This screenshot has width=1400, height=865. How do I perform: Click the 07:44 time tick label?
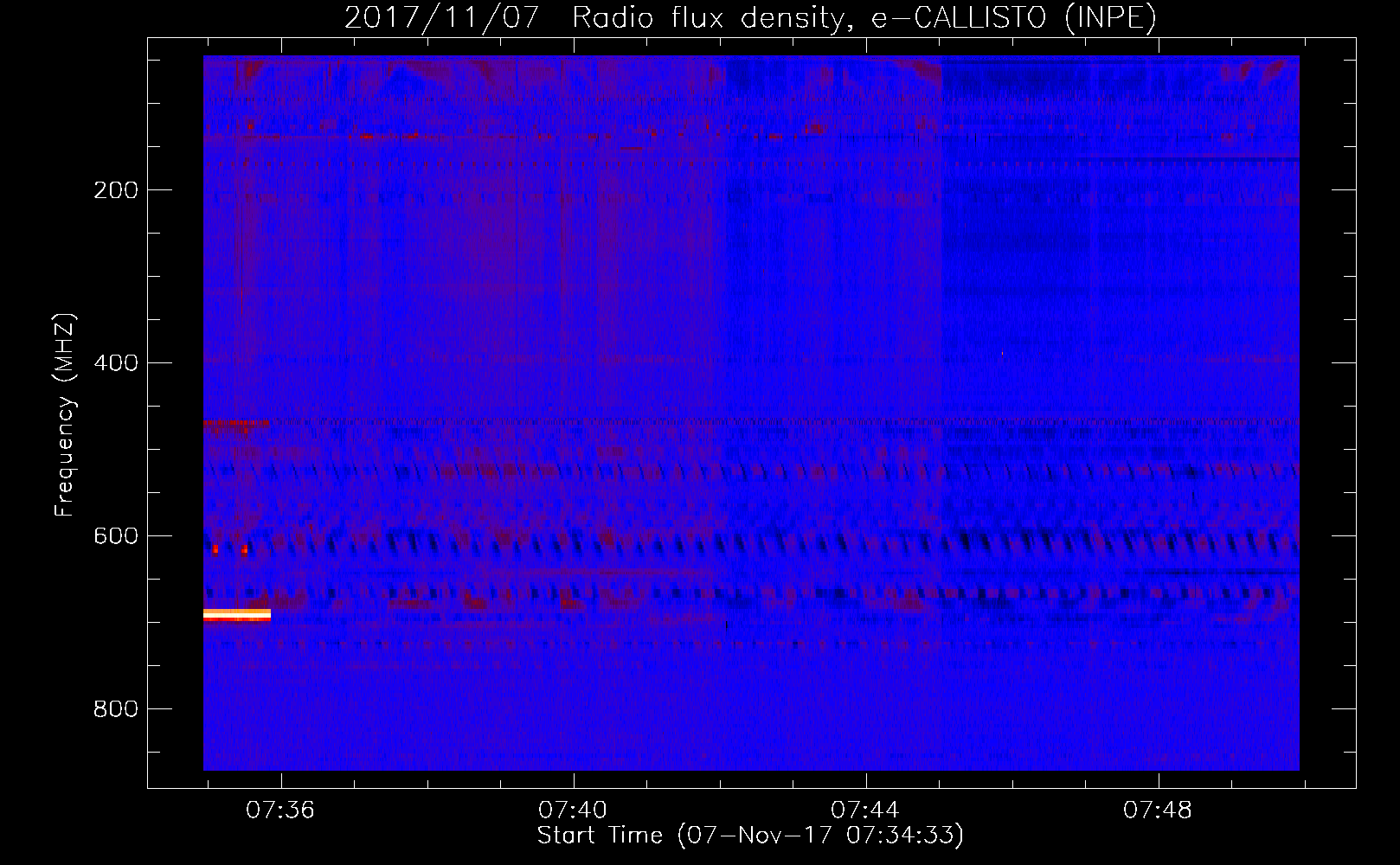[865, 810]
